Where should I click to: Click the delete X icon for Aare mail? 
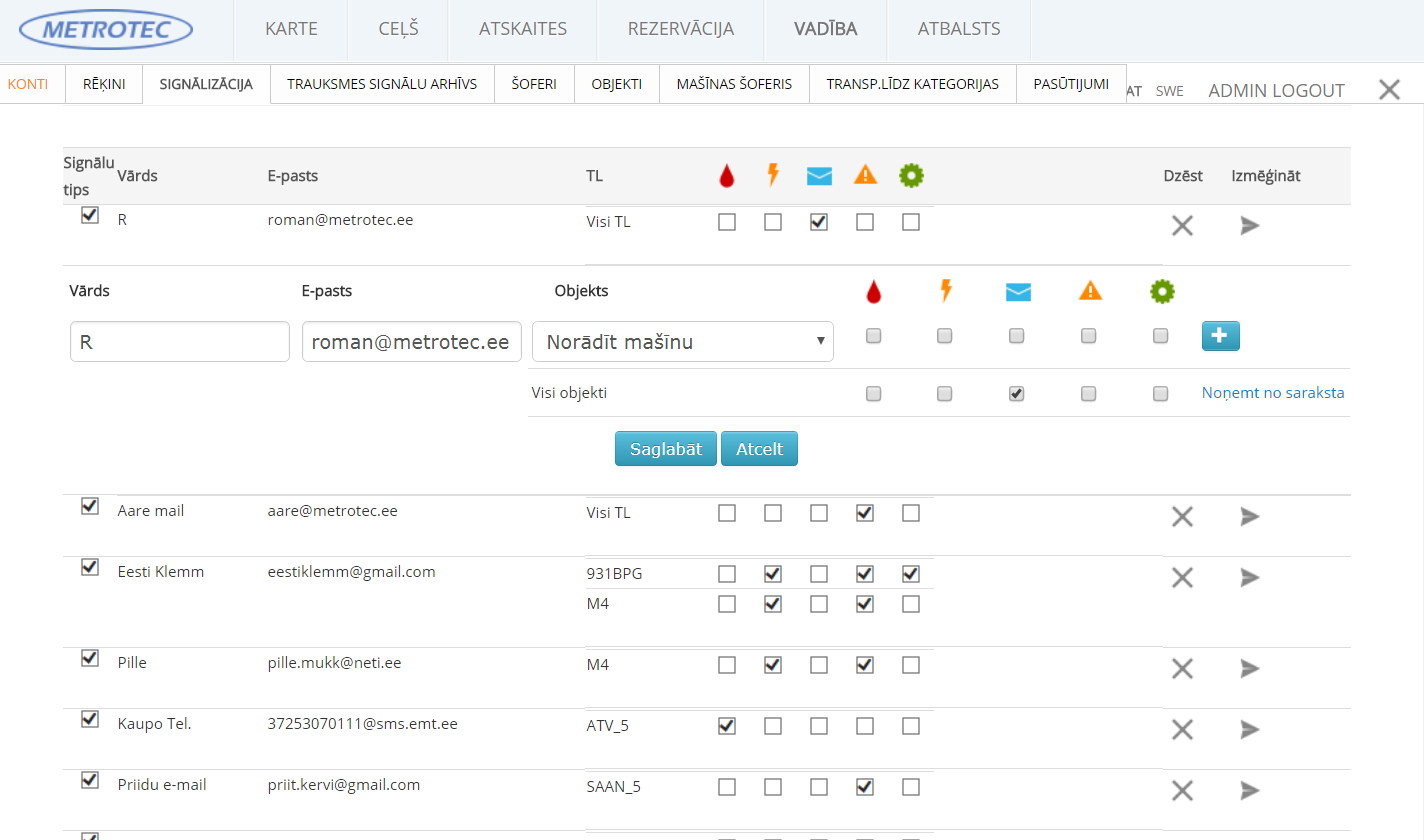click(x=1182, y=517)
